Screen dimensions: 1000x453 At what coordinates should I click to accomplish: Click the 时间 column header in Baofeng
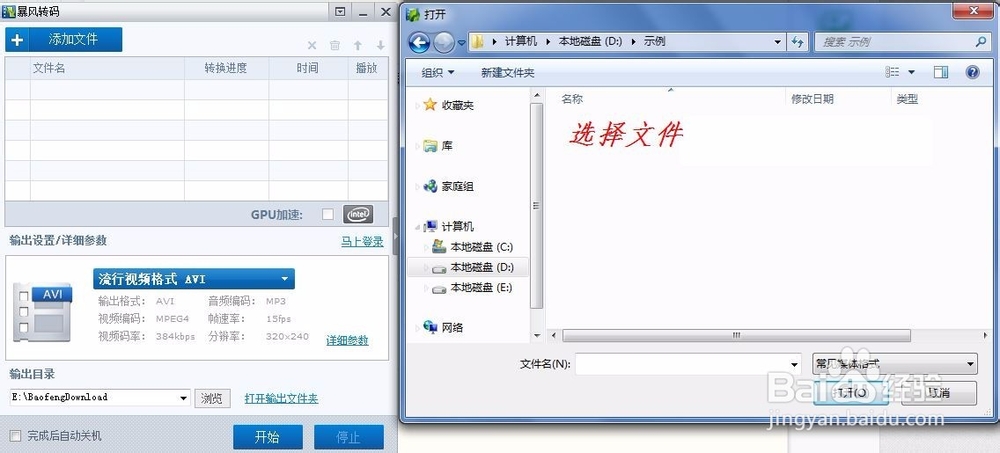coord(308,68)
